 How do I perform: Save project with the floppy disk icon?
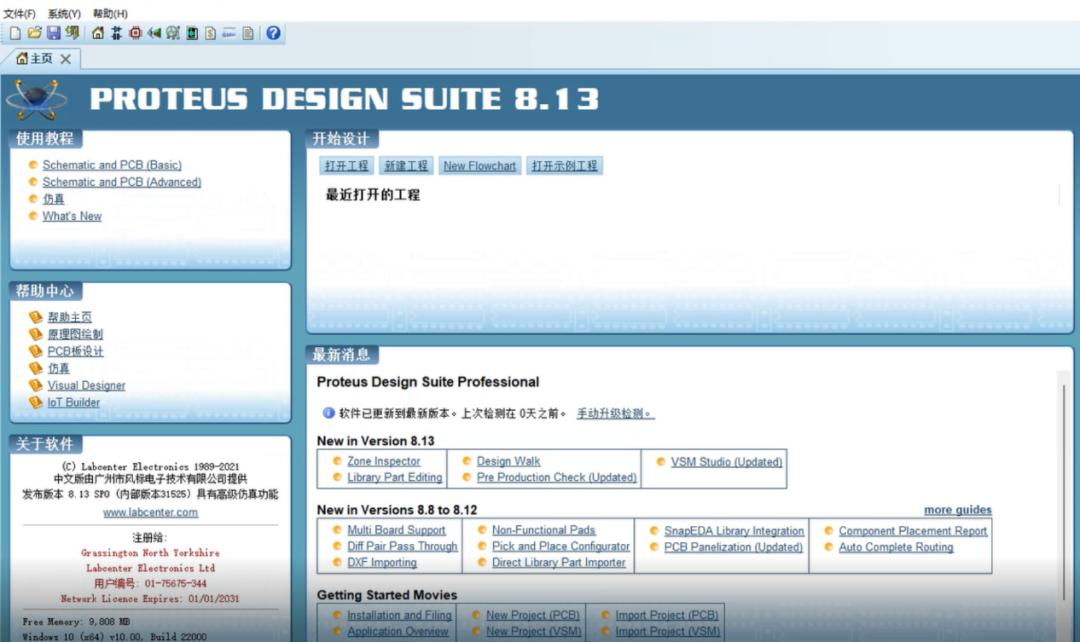(x=53, y=33)
